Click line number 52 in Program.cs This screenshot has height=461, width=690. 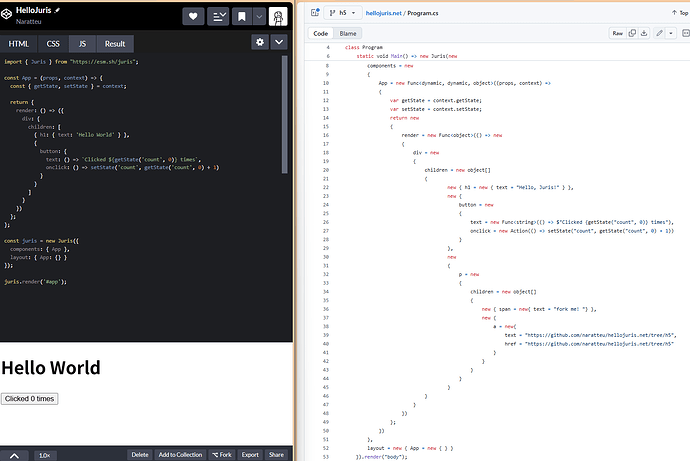(326, 448)
